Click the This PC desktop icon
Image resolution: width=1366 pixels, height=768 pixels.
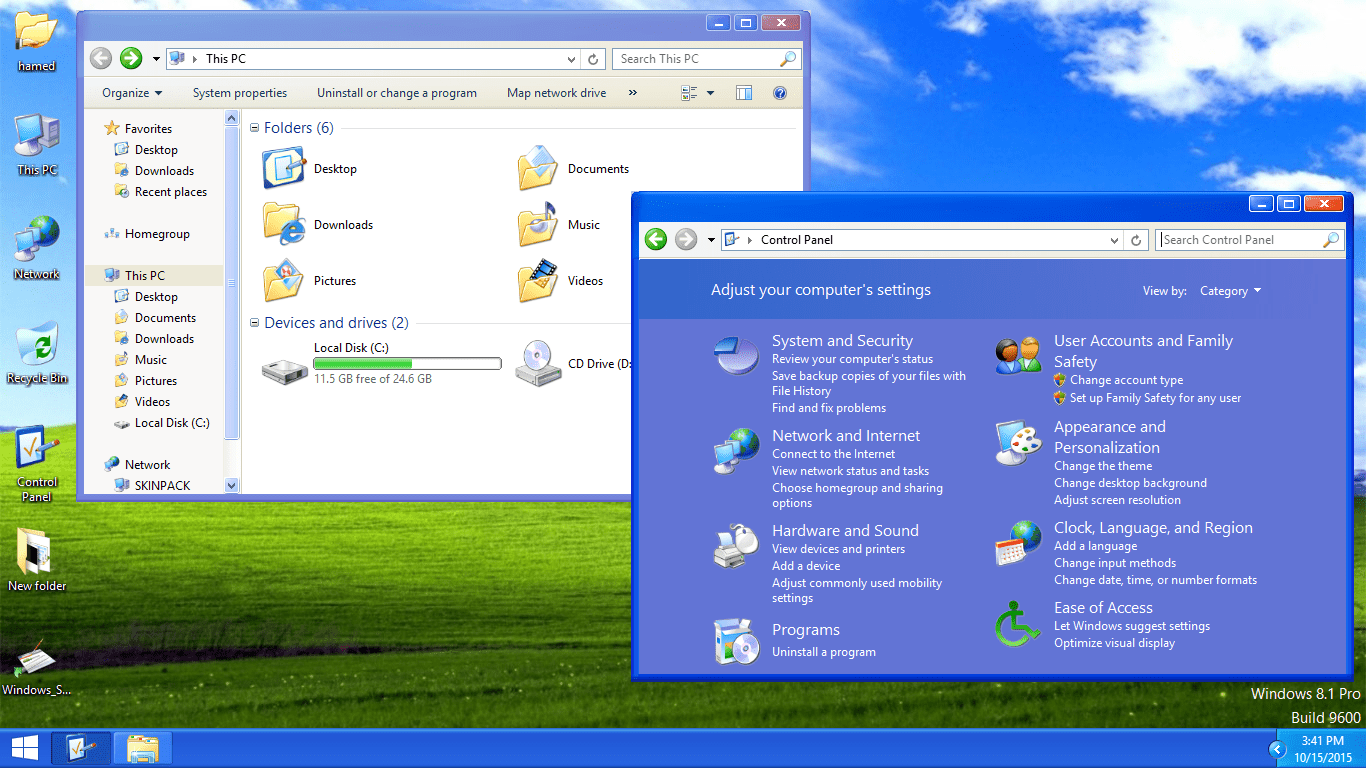[x=37, y=135]
